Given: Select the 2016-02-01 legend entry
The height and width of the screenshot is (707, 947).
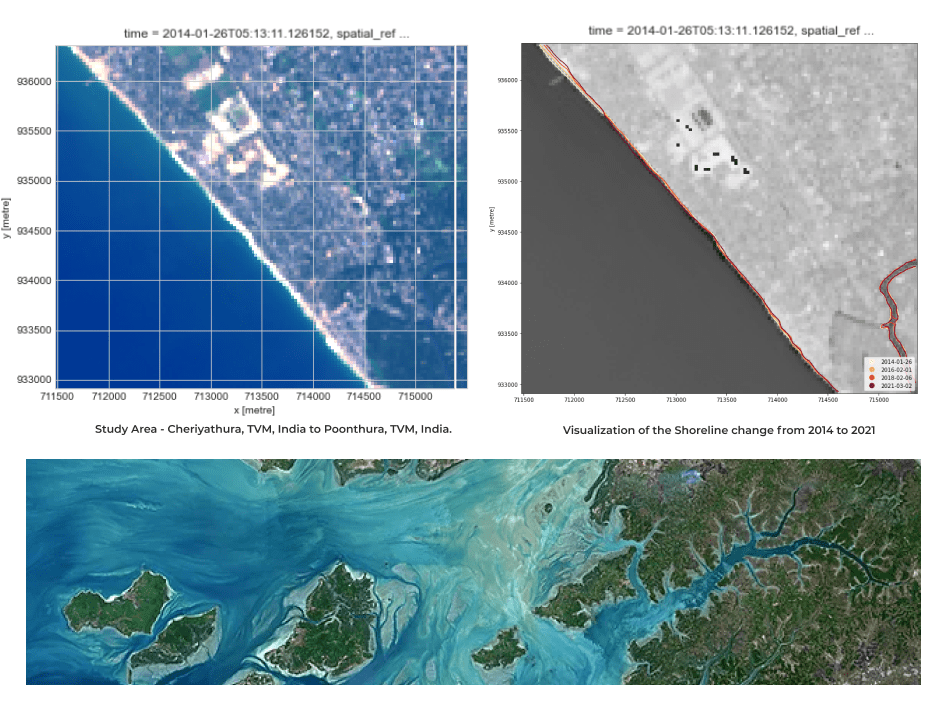Looking at the screenshot, I should 873,369.
